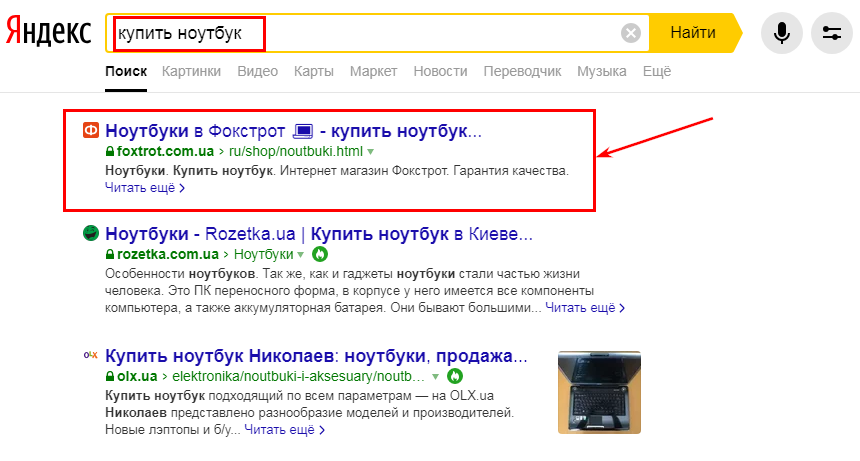Click Читать ещё in the Rozetka snippet
860x461 pixels.
pos(585,308)
